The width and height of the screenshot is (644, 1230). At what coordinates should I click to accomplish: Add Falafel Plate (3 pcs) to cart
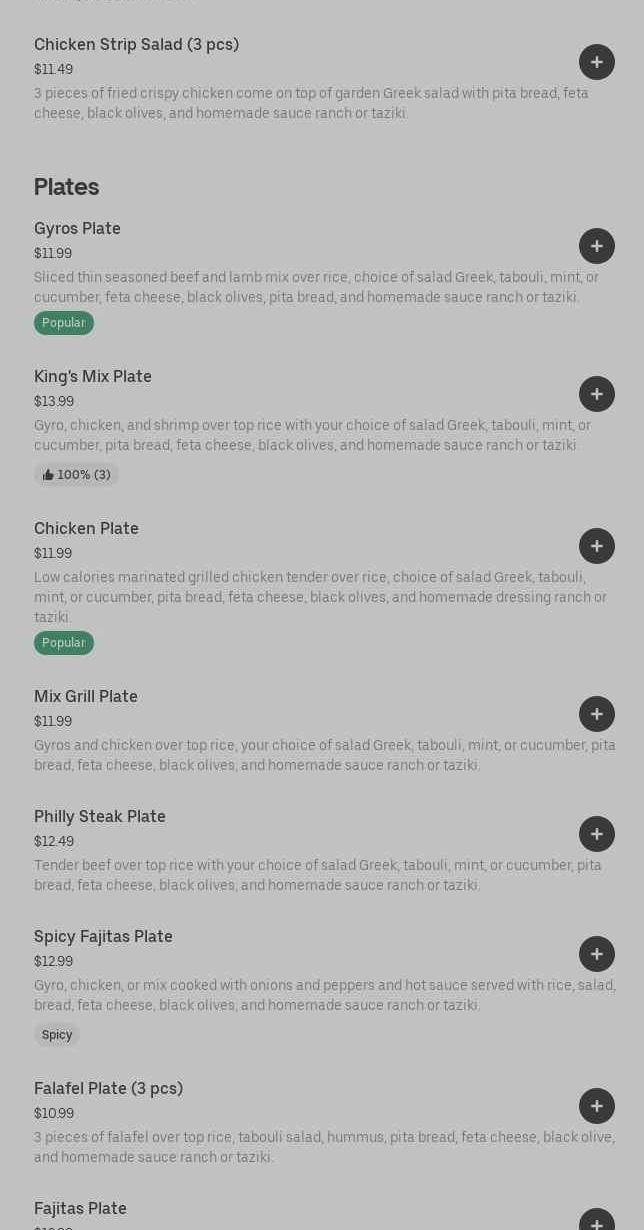point(597,1106)
